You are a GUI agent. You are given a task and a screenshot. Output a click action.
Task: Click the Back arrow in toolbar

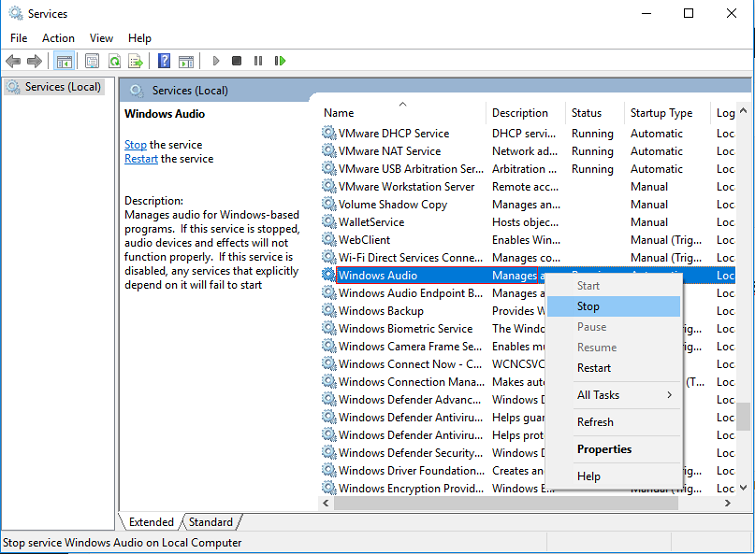pos(13,61)
